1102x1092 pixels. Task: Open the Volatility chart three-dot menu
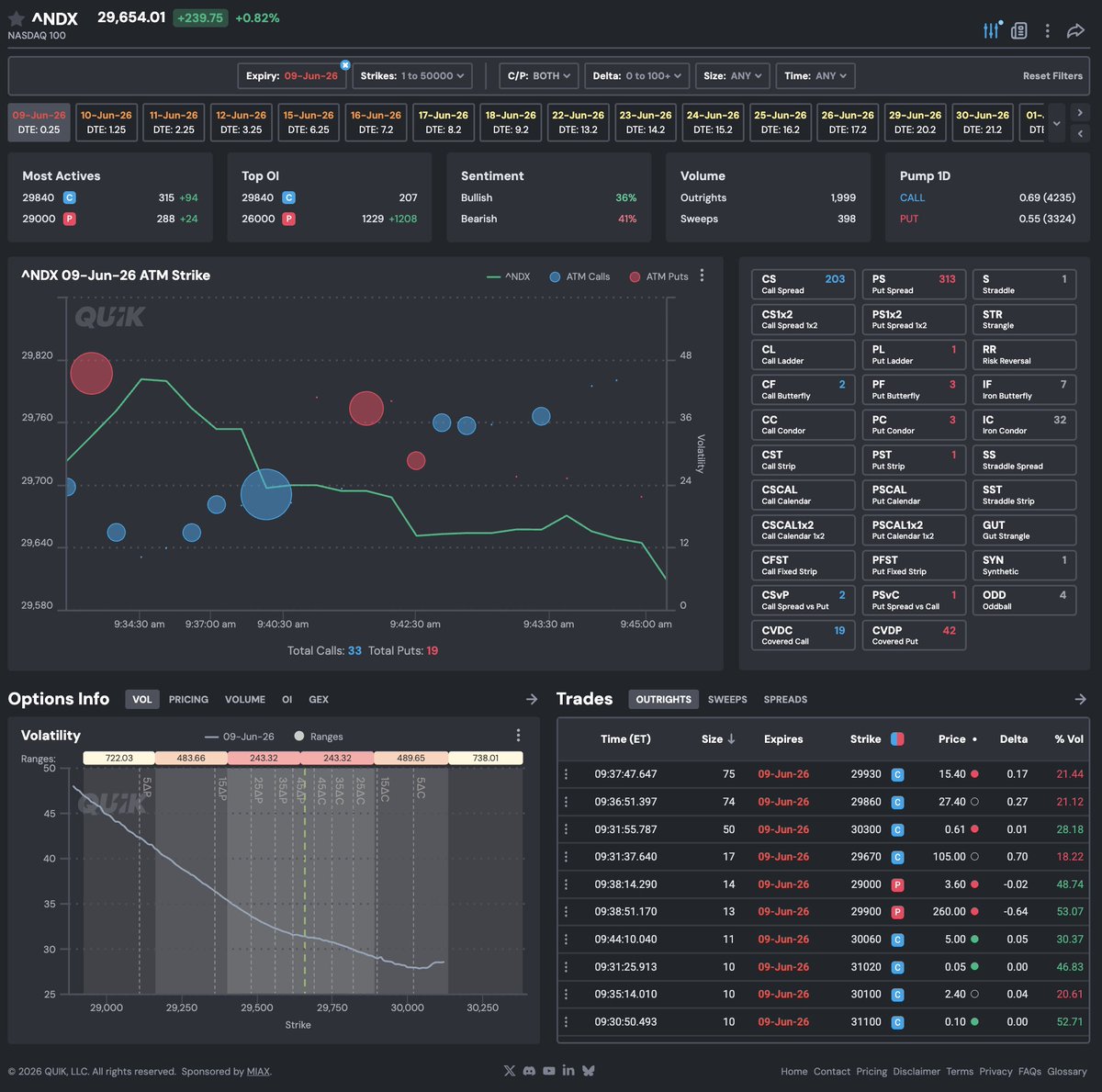pos(519,736)
